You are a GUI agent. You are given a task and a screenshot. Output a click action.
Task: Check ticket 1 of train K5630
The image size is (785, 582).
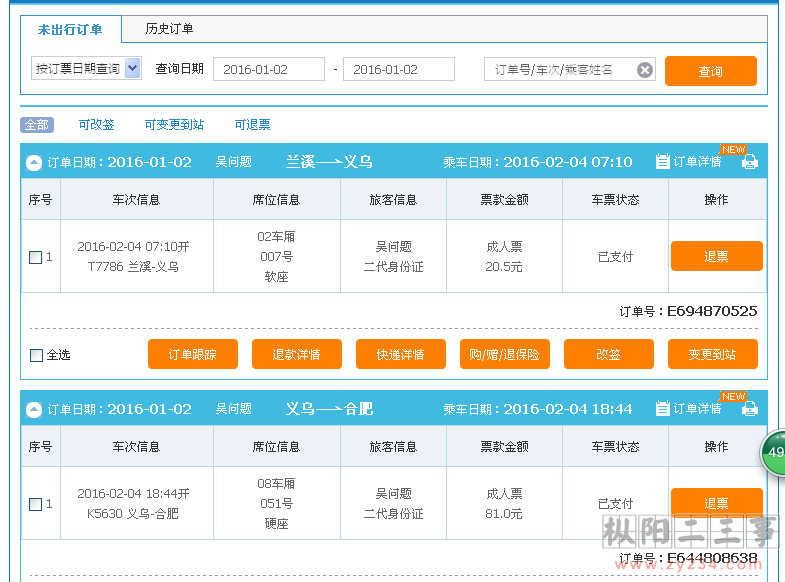click(36, 504)
